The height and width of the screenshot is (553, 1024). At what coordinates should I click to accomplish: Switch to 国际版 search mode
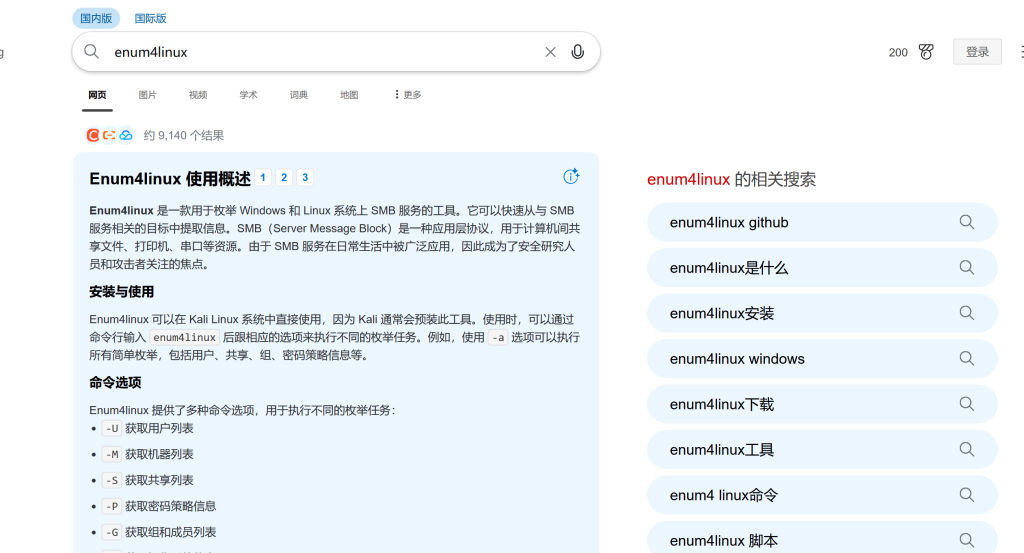point(151,18)
